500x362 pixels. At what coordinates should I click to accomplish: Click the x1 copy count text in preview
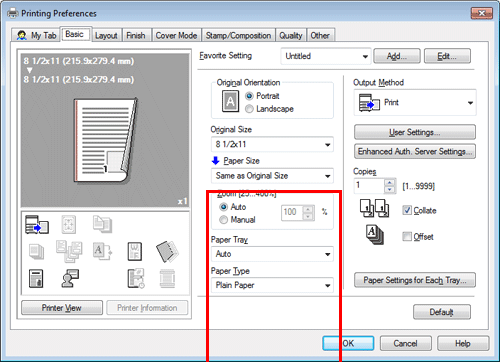tap(182, 201)
